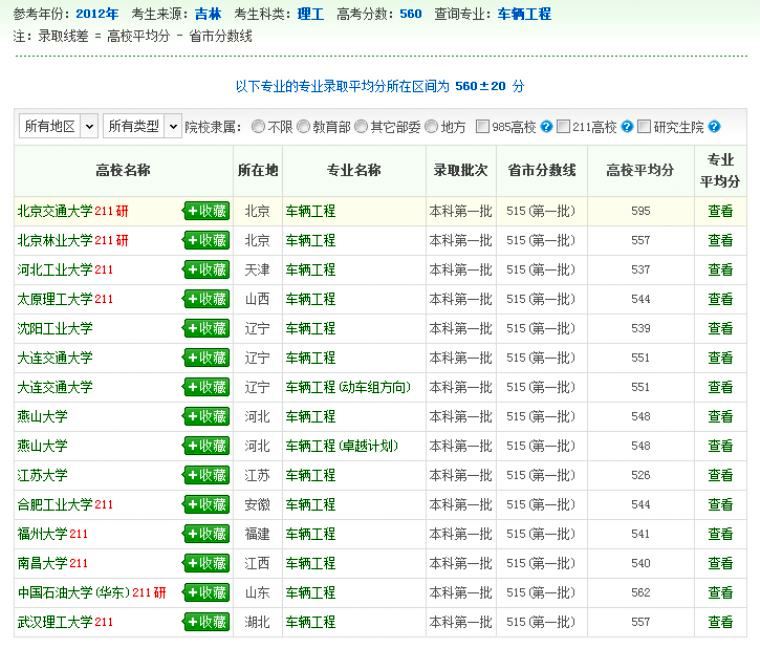
Task: Open 合肥工业大学 link
Action: (55, 505)
